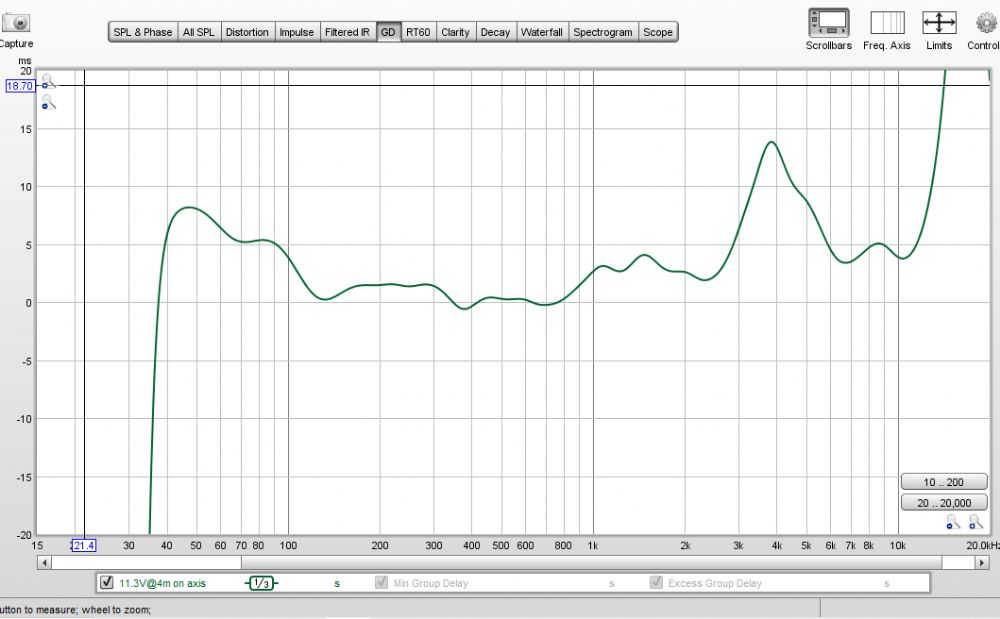1000x619 pixels.
Task: Click the 20 .. 20,000 range button
Action: pyautogui.click(x=944, y=503)
